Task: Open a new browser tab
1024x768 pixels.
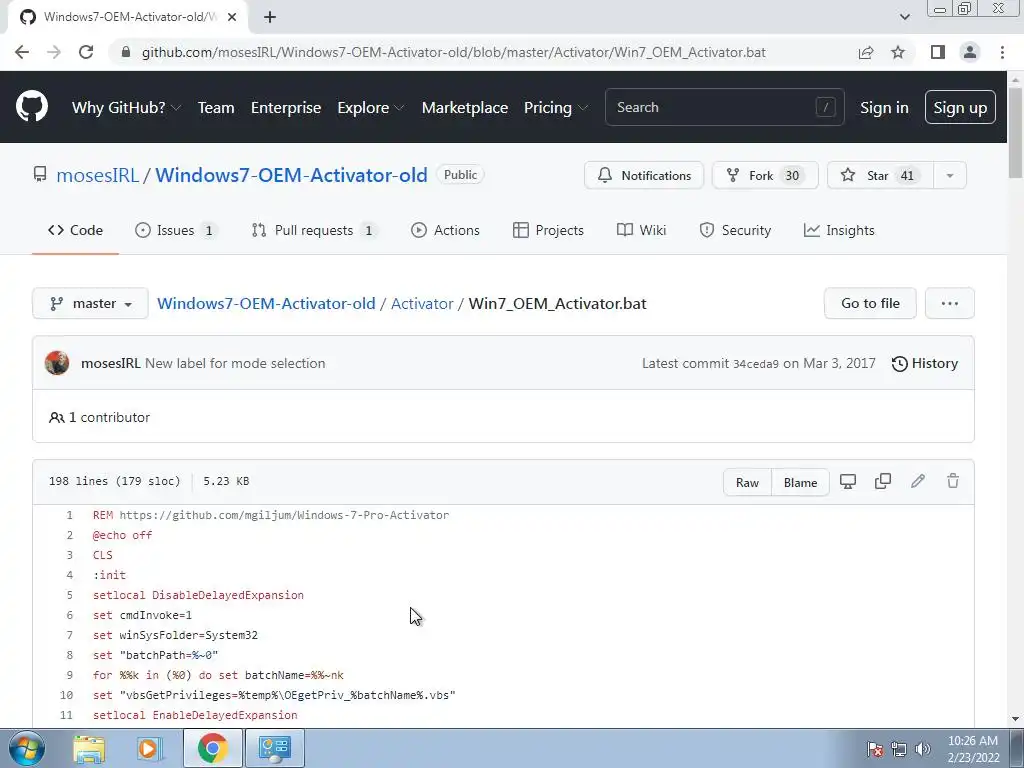Action: (x=270, y=17)
